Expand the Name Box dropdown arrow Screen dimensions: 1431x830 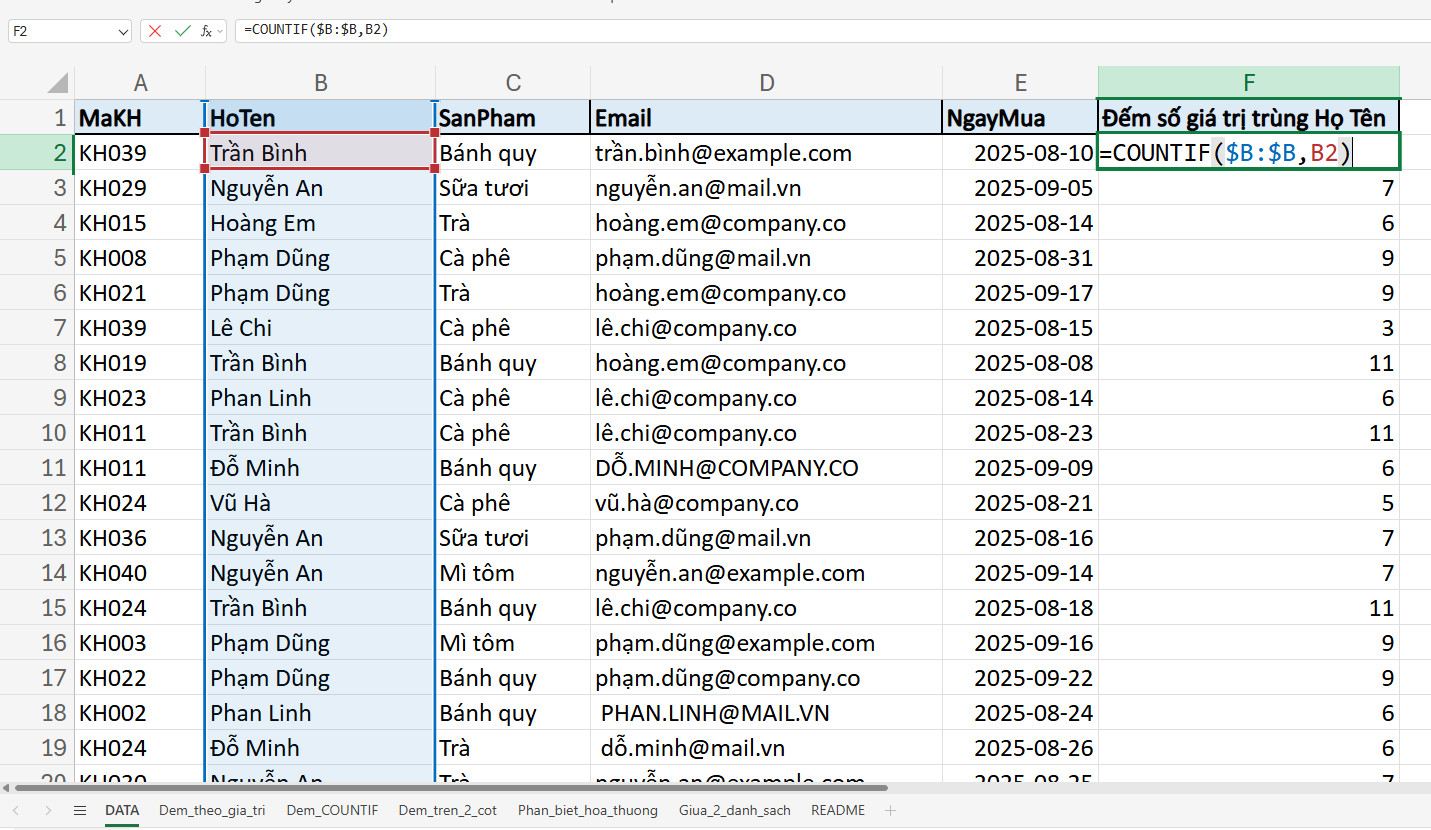[123, 31]
